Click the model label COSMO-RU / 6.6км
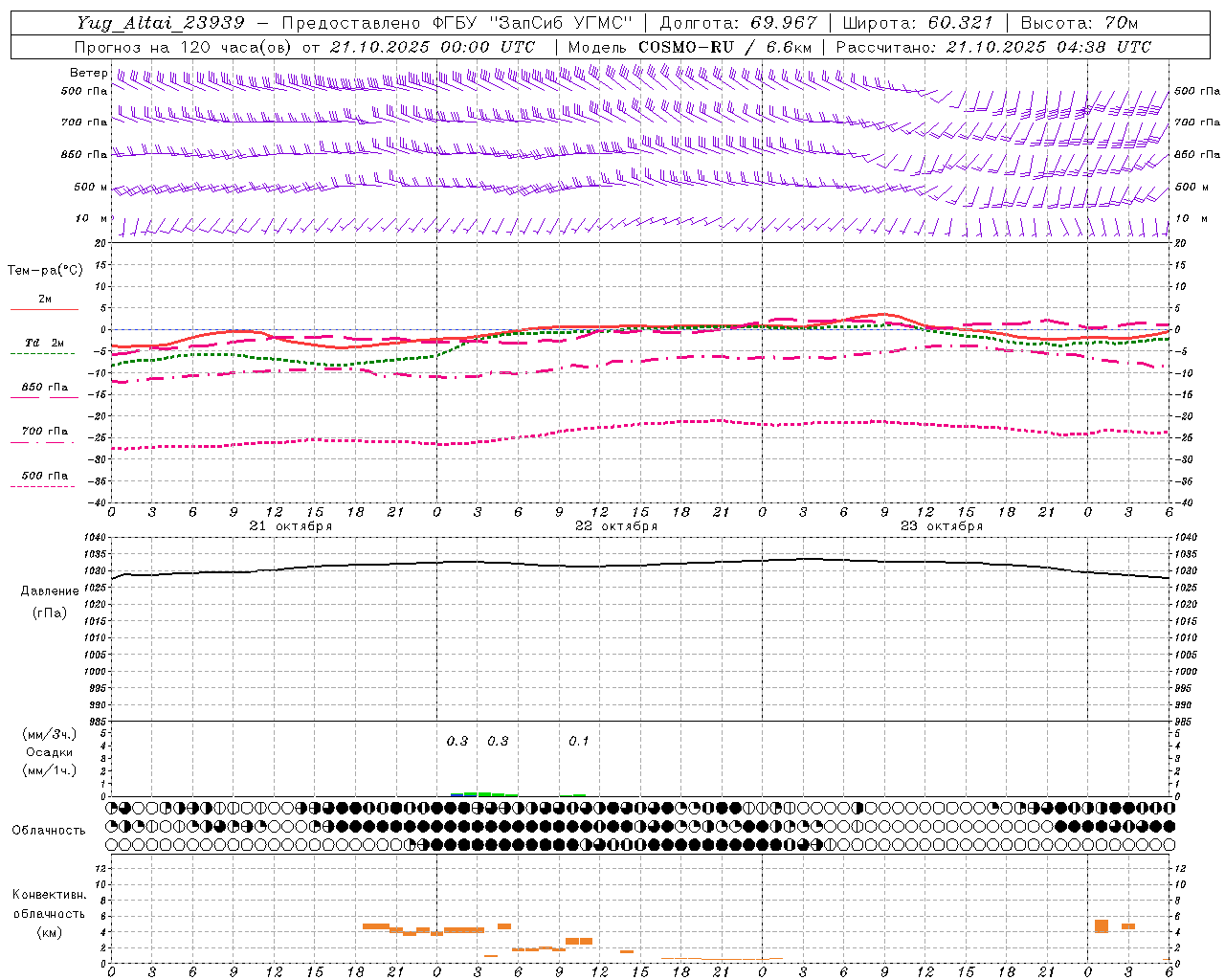Viewport: 1225px width, 980px height. (x=724, y=47)
